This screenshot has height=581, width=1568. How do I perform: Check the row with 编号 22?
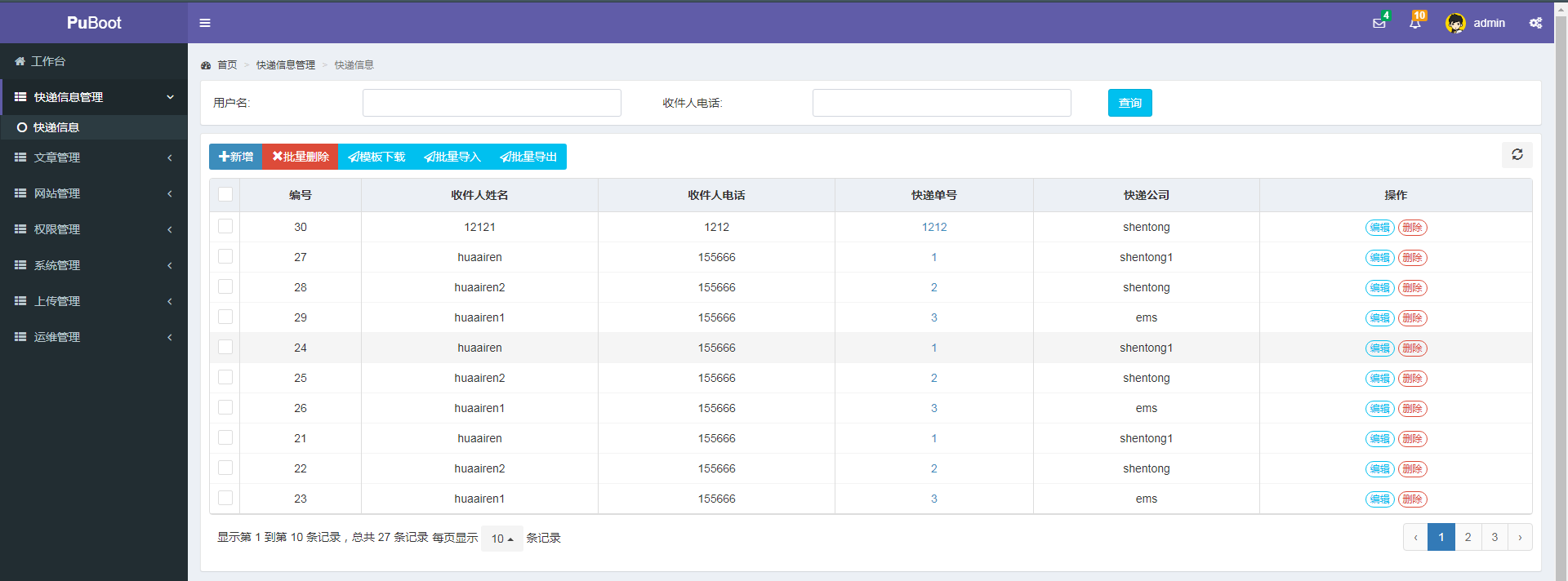click(225, 468)
